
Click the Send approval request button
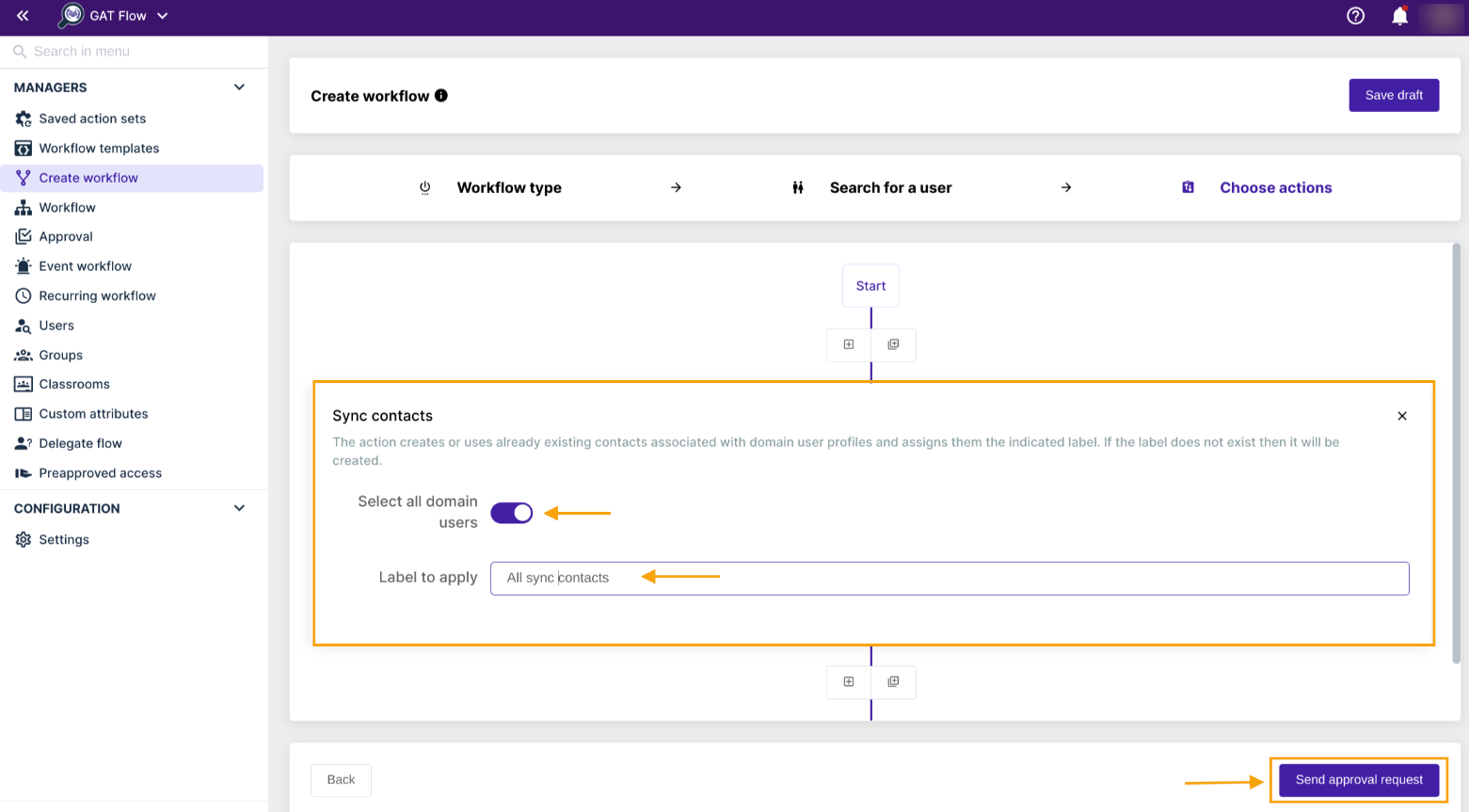(x=1358, y=779)
